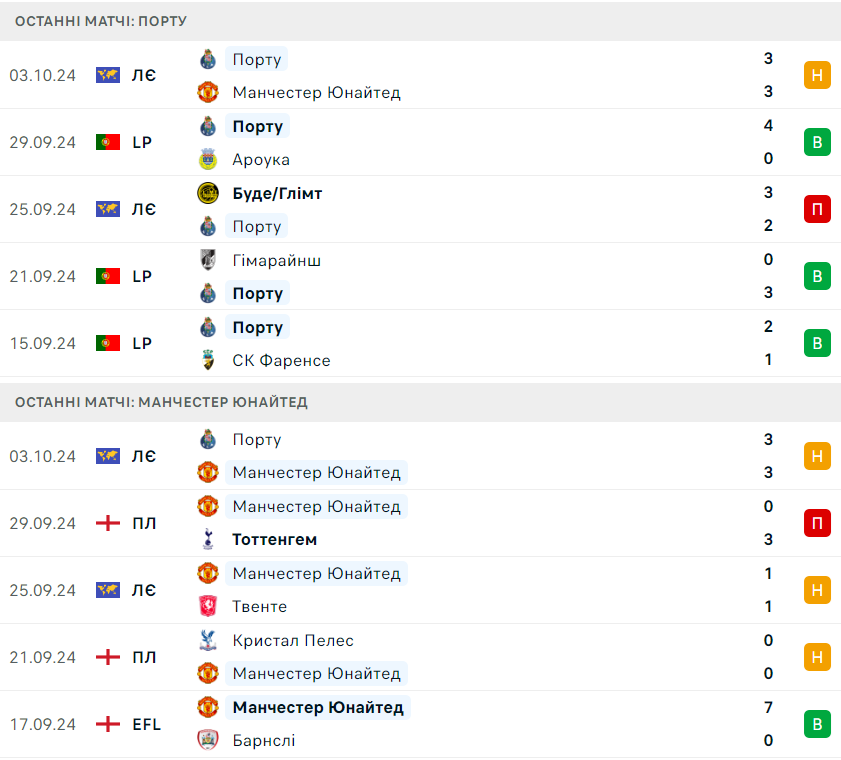Image resolution: width=841 pixels, height=760 pixels.
Task: Select the Кристал Пелес team name
Action: 293,640
